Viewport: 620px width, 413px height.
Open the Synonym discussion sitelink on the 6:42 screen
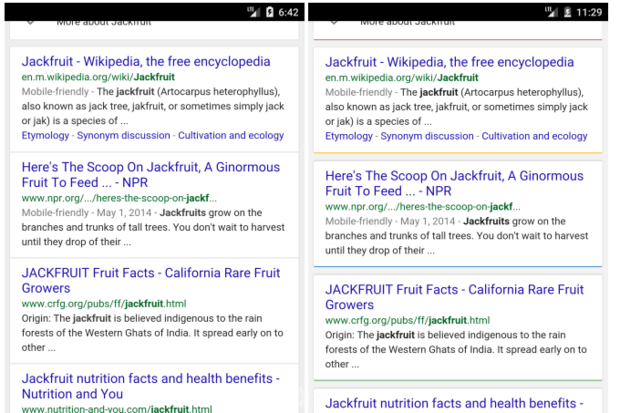point(123,135)
